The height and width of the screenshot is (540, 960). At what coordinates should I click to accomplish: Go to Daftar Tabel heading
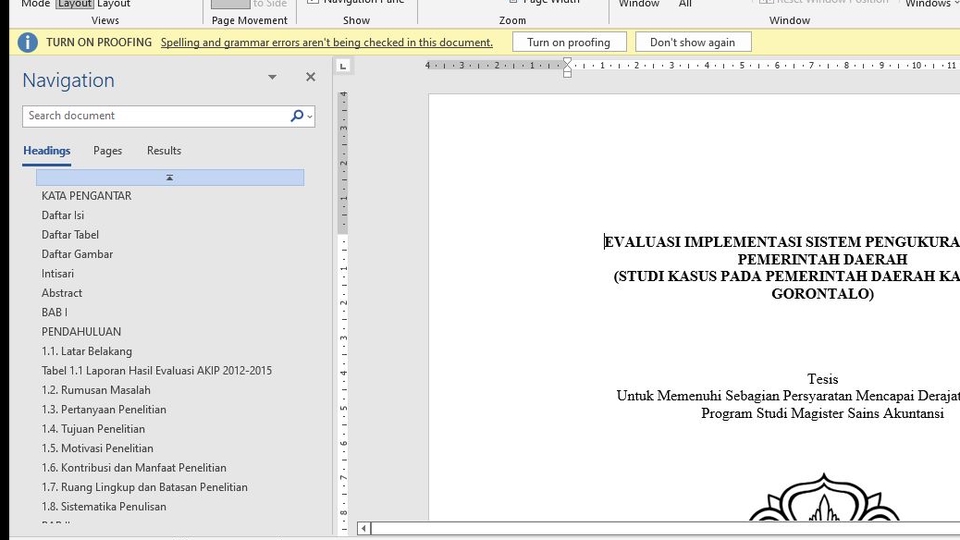[x=70, y=234]
